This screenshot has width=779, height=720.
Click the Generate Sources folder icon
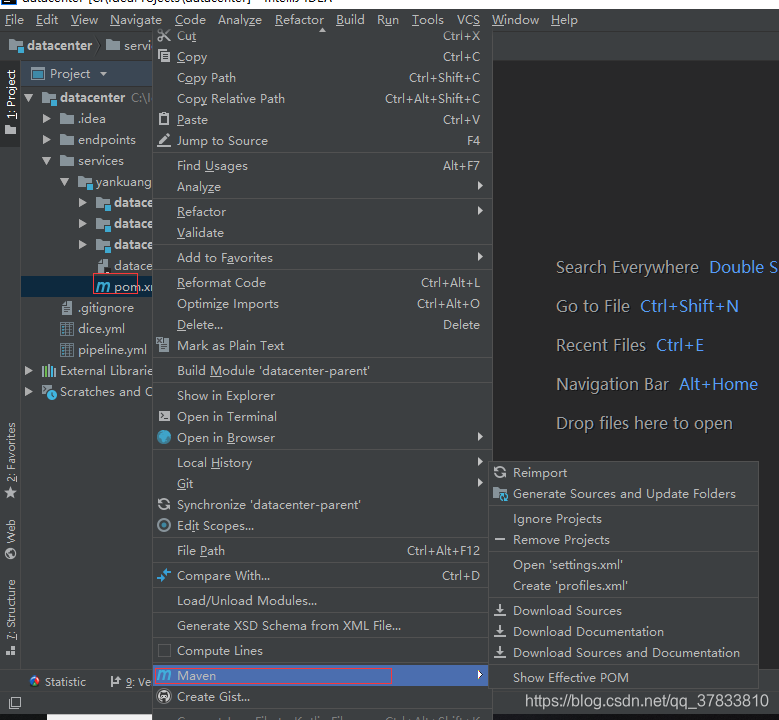click(500, 493)
